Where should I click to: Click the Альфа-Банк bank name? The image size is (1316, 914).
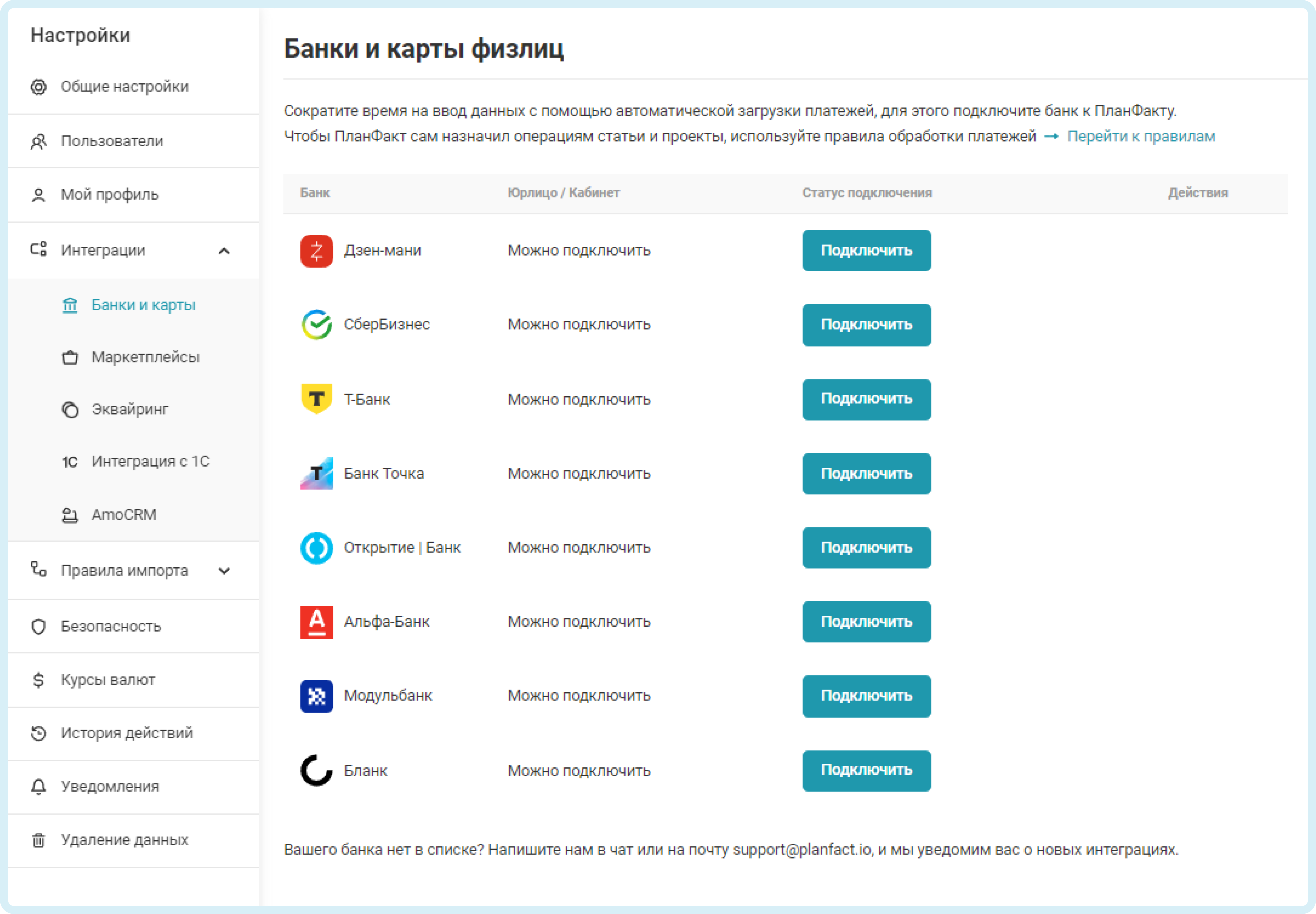pos(387,622)
